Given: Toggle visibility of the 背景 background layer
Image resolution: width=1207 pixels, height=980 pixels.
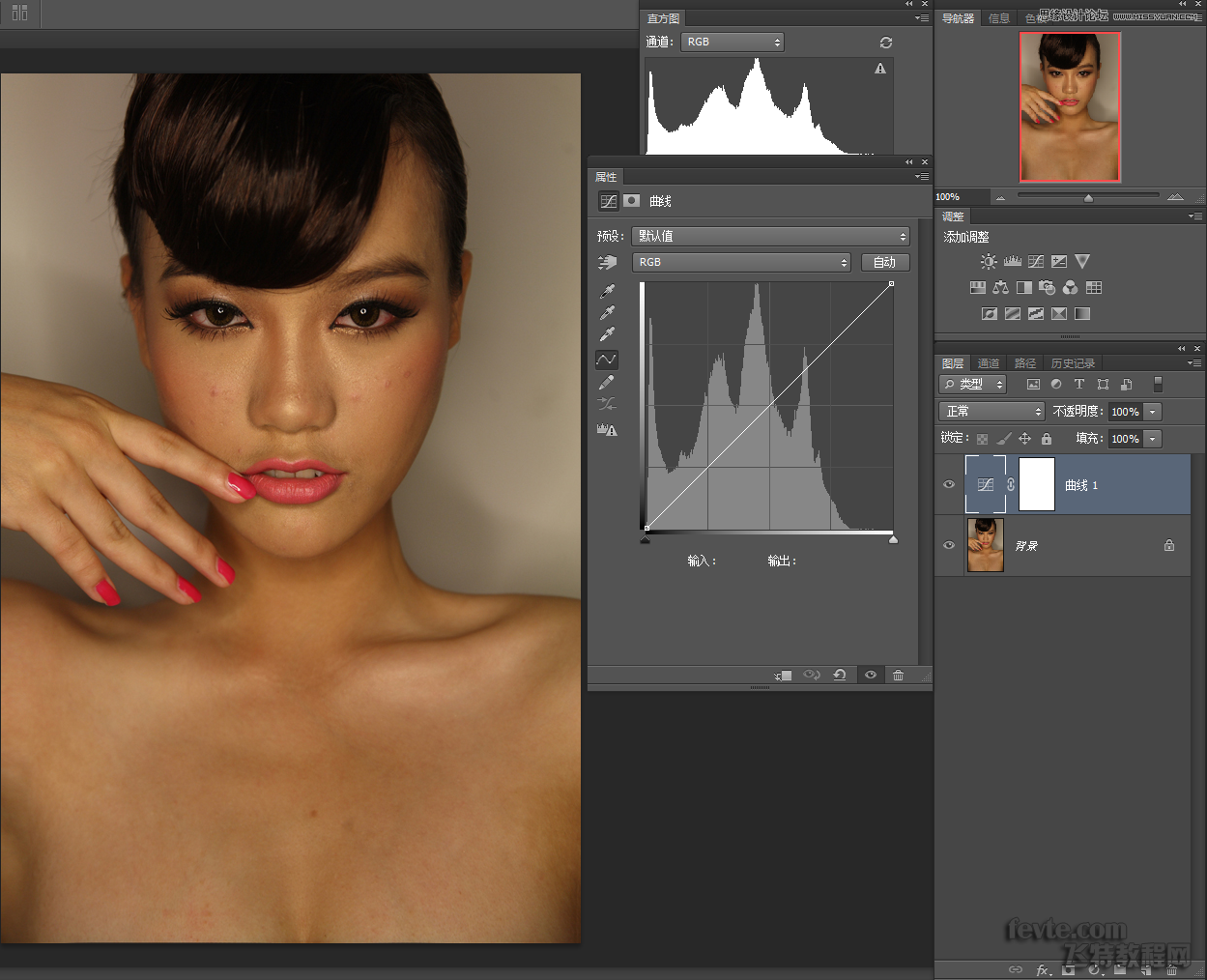Looking at the screenshot, I should (x=948, y=544).
